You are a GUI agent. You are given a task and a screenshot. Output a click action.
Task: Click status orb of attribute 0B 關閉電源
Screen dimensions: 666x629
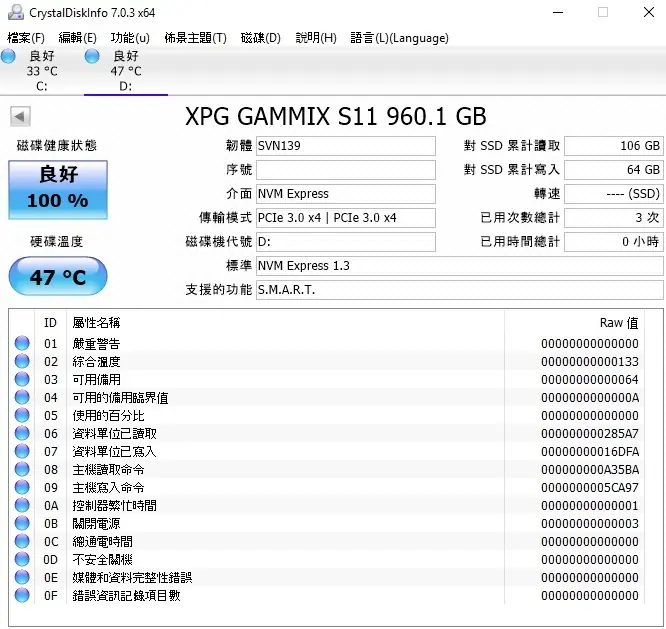22,523
